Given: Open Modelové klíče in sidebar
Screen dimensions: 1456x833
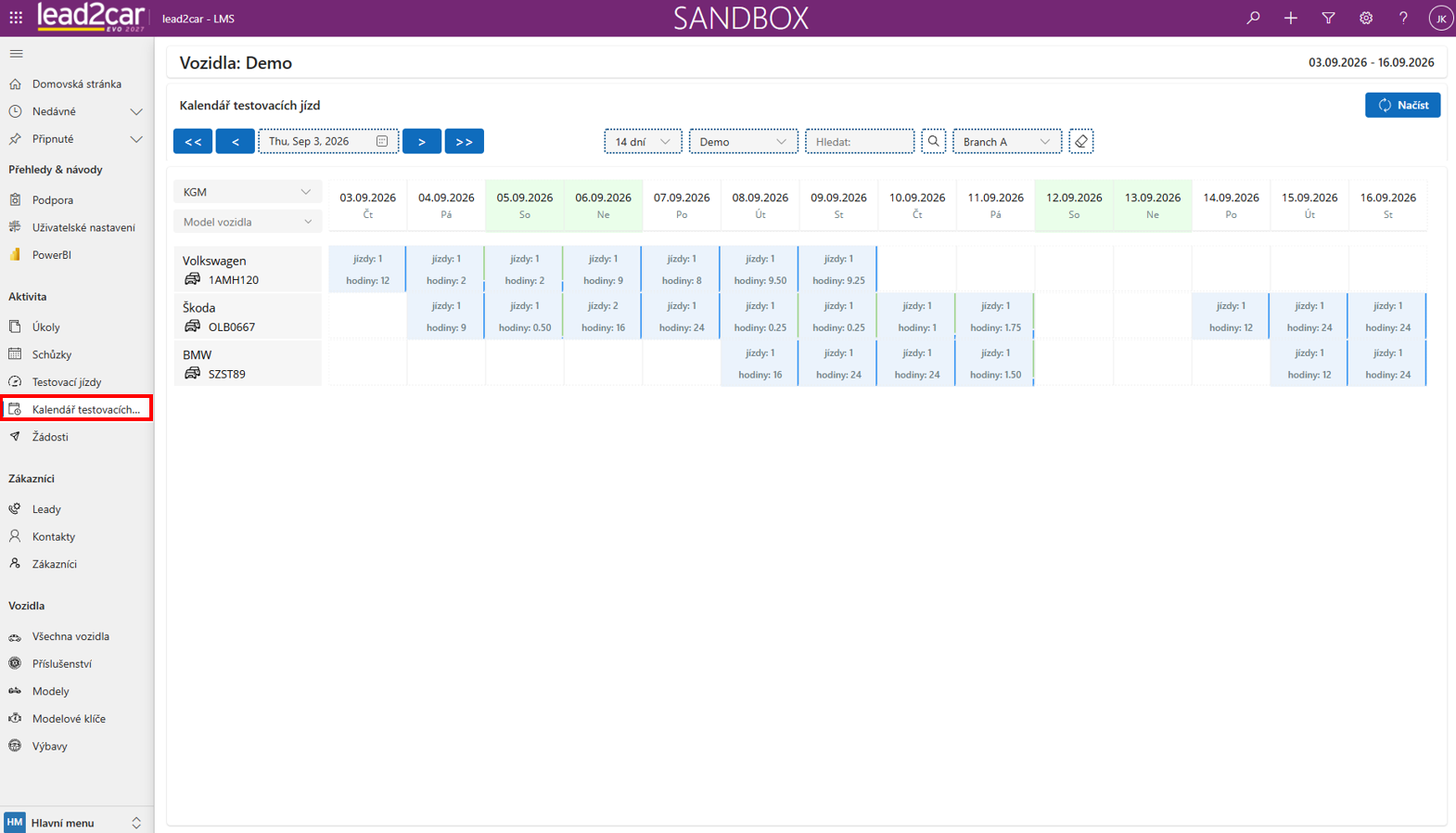Looking at the screenshot, I should click(x=77, y=719).
